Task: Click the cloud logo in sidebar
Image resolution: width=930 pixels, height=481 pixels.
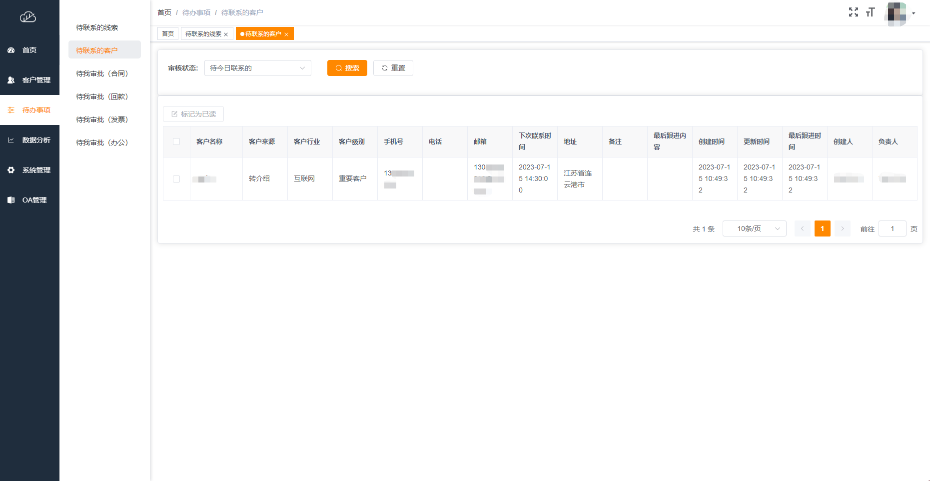Action: 28,17
